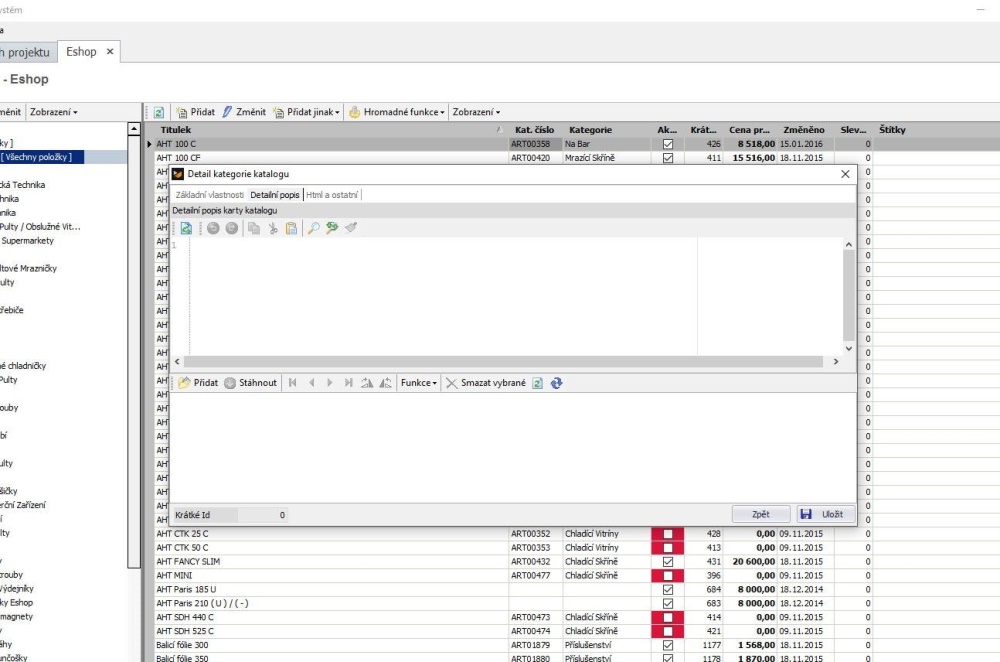
Task: Click green refresh icon after Smazat vybrané
Action: click(x=538, y=383)
